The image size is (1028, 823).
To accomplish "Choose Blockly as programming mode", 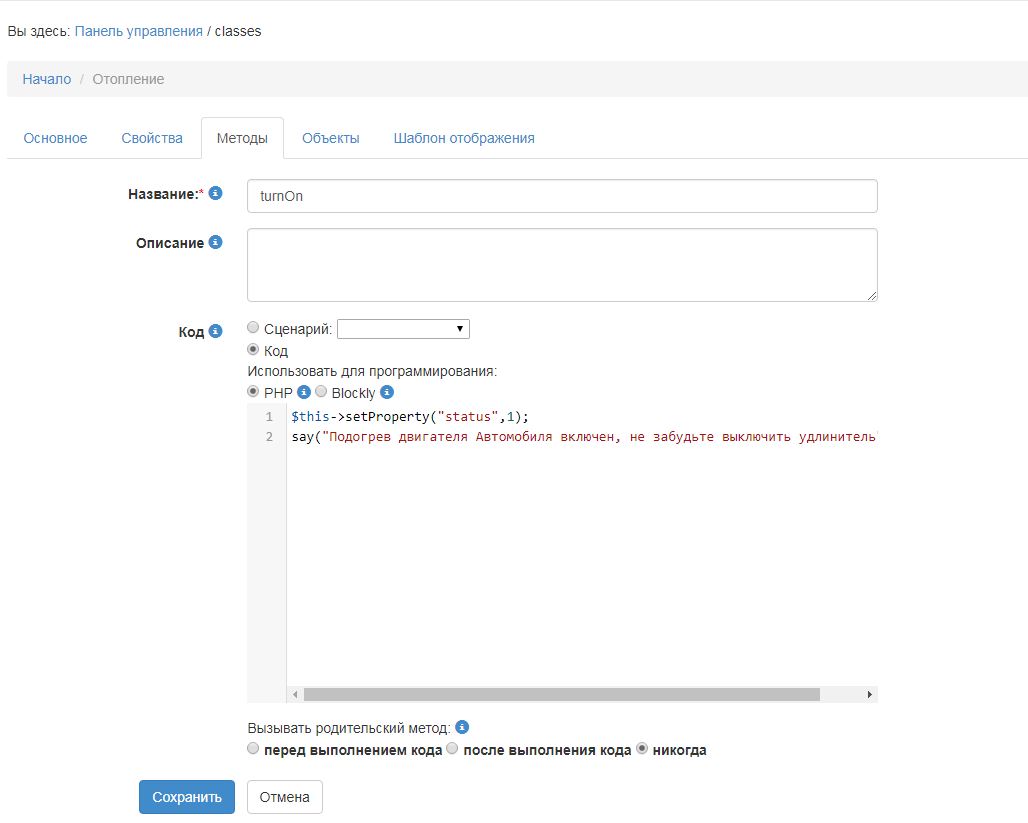I will pos(321,392).
